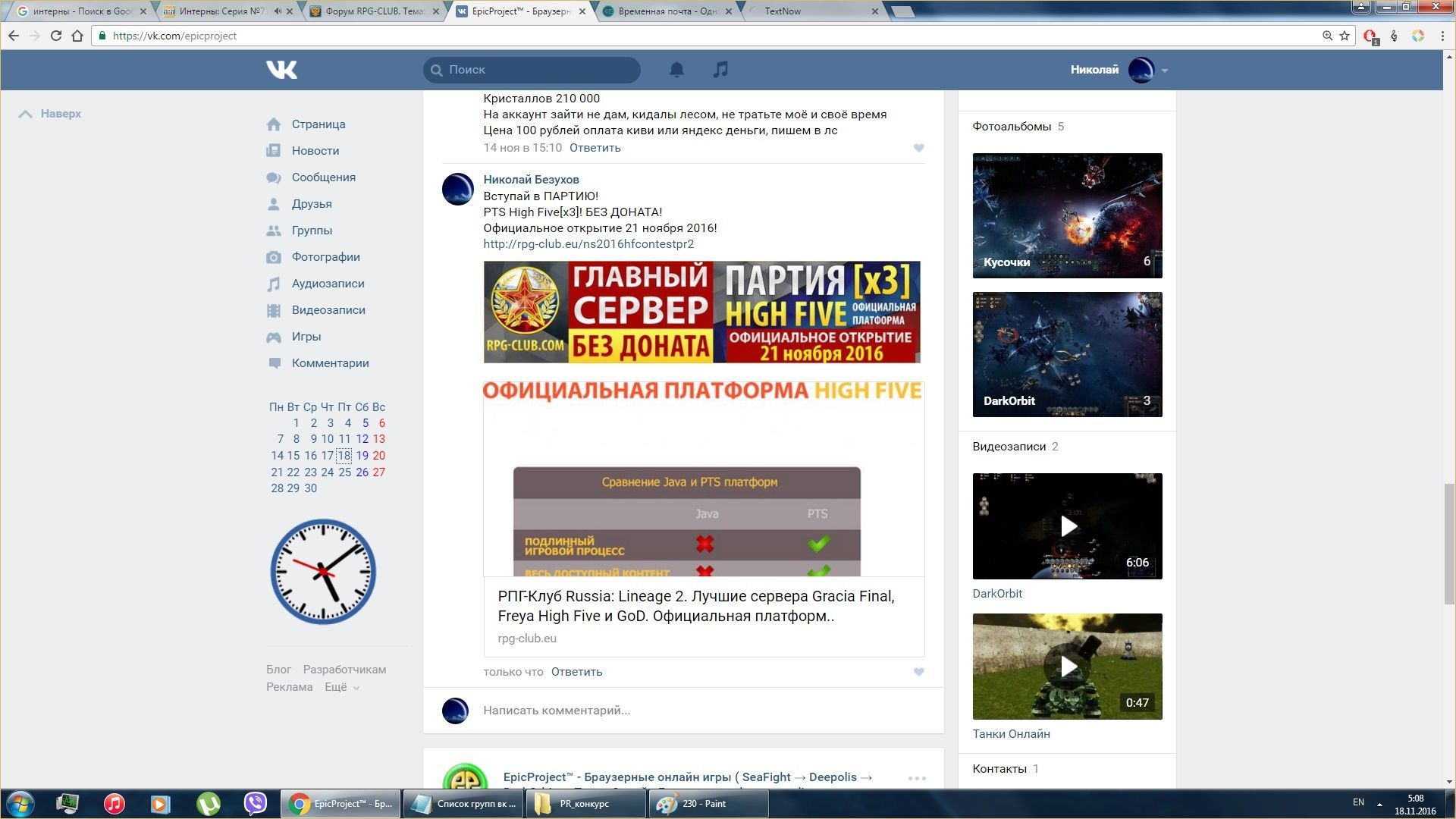The image size is (1456, 819).
Task: Click the Аудиозаписи note icon
Action: click(x=274, y=284)
